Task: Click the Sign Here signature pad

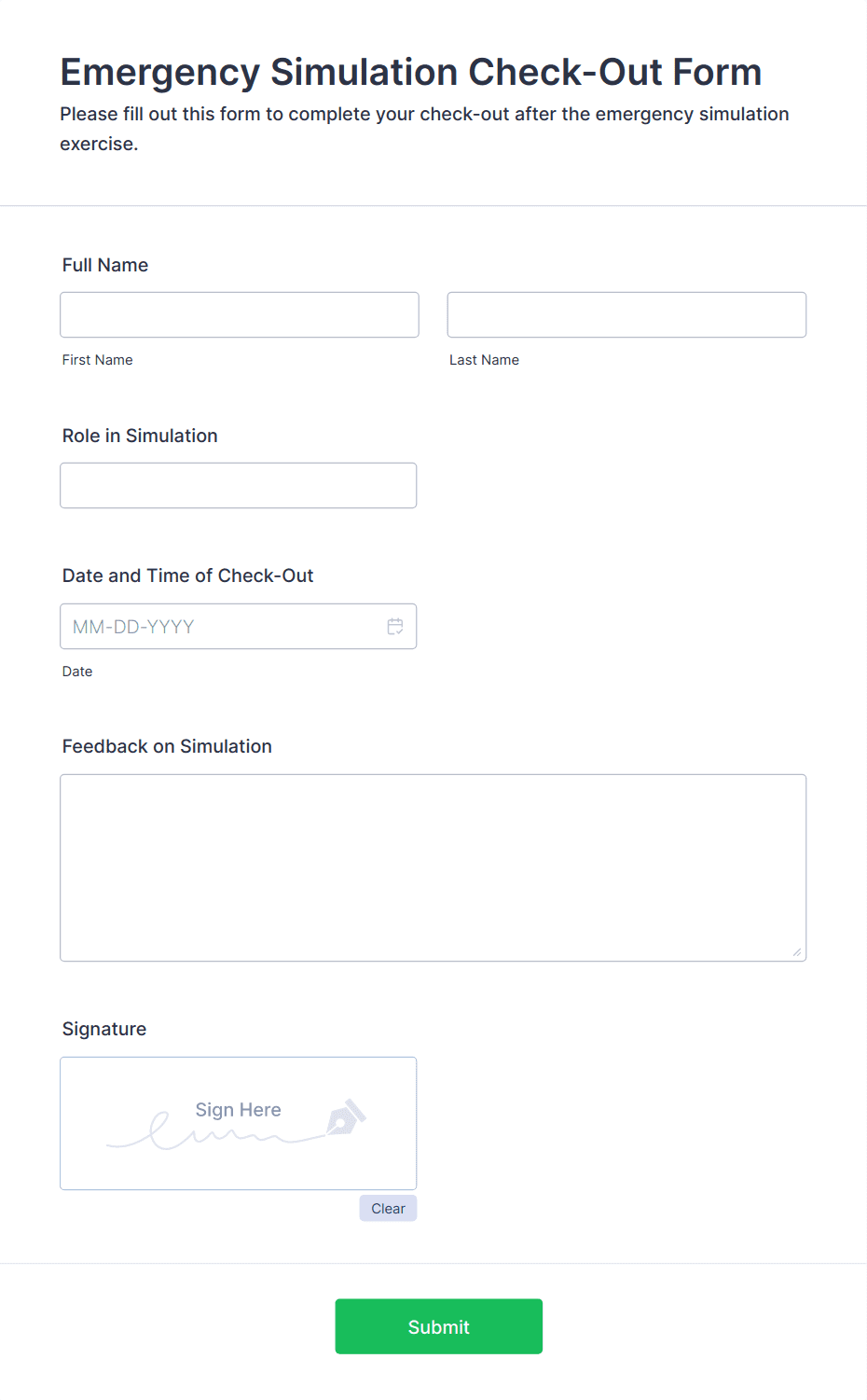Action: tap(239, 1123)
